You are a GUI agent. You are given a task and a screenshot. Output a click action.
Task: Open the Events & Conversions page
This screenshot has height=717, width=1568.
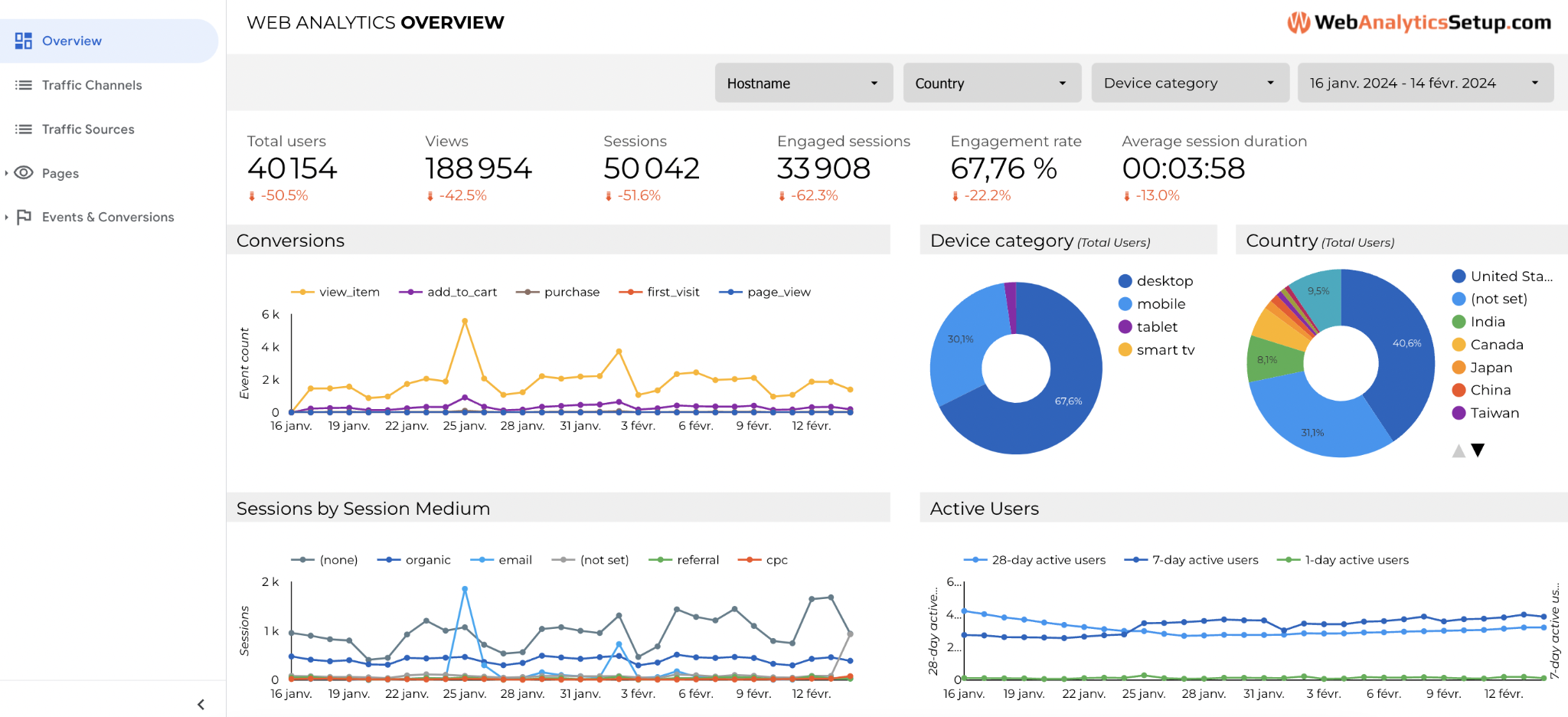108,217
